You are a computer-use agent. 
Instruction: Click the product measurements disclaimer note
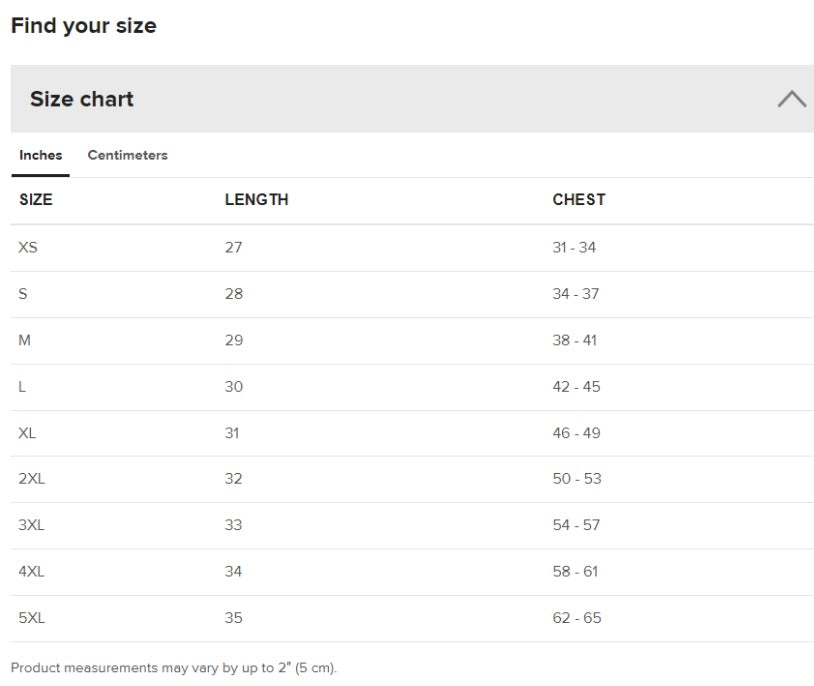point(174,668)
